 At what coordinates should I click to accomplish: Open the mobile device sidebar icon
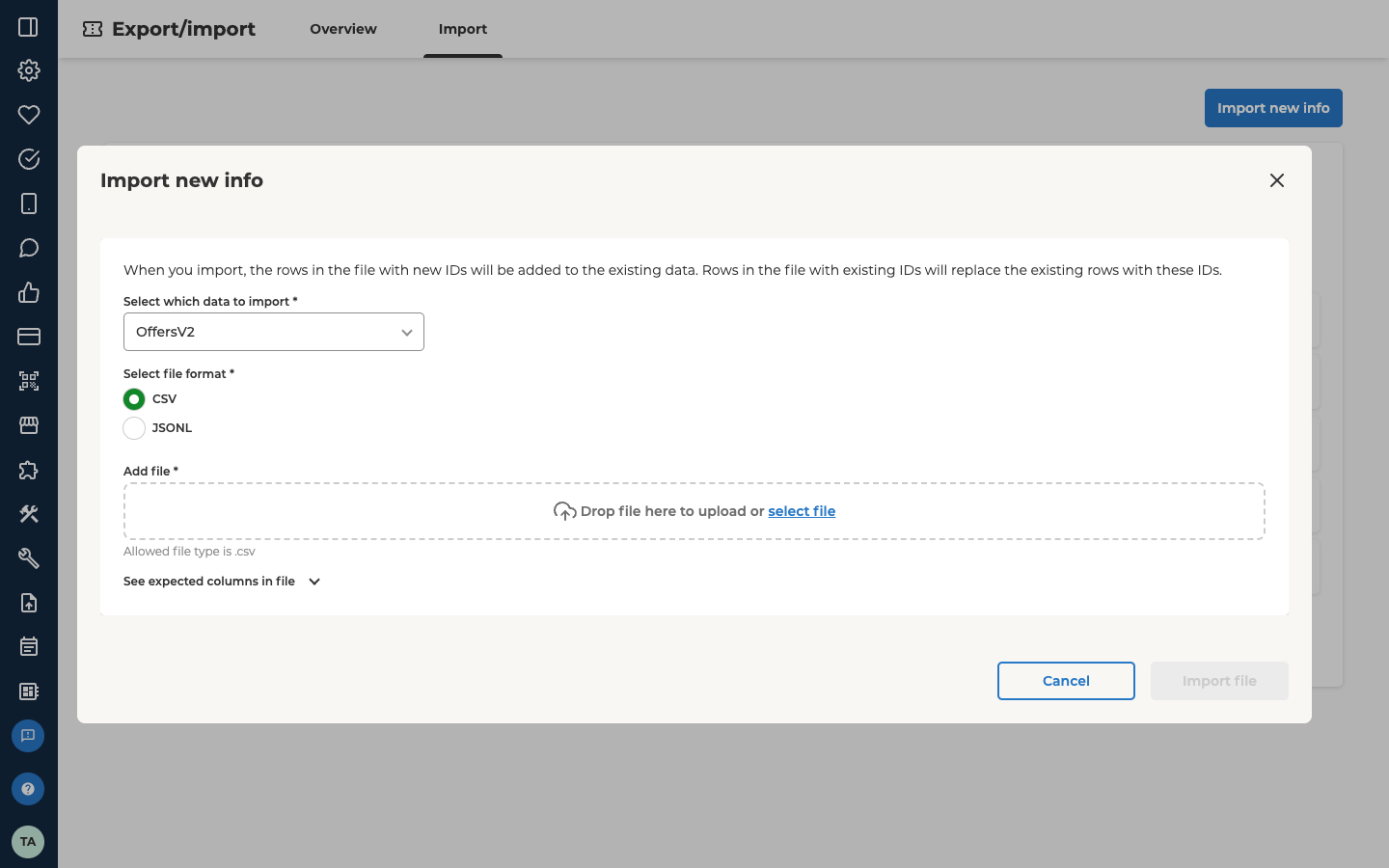(28, 203)
